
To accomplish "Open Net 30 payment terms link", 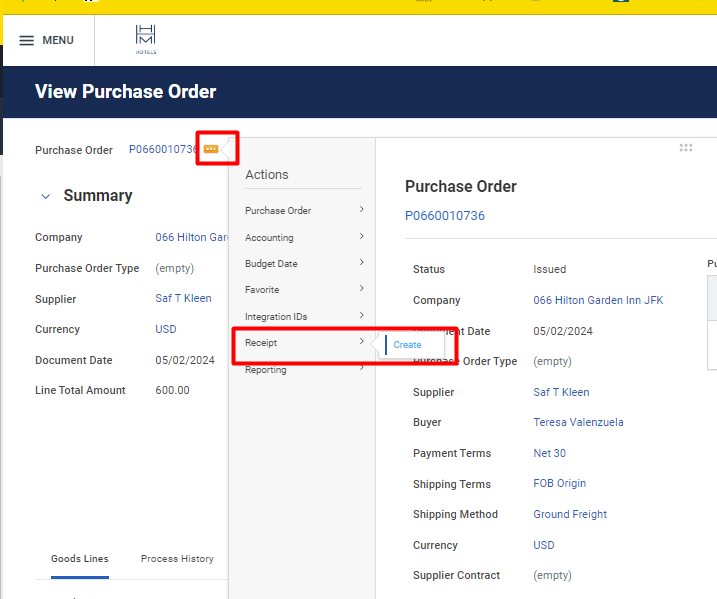I will (549, 453).
